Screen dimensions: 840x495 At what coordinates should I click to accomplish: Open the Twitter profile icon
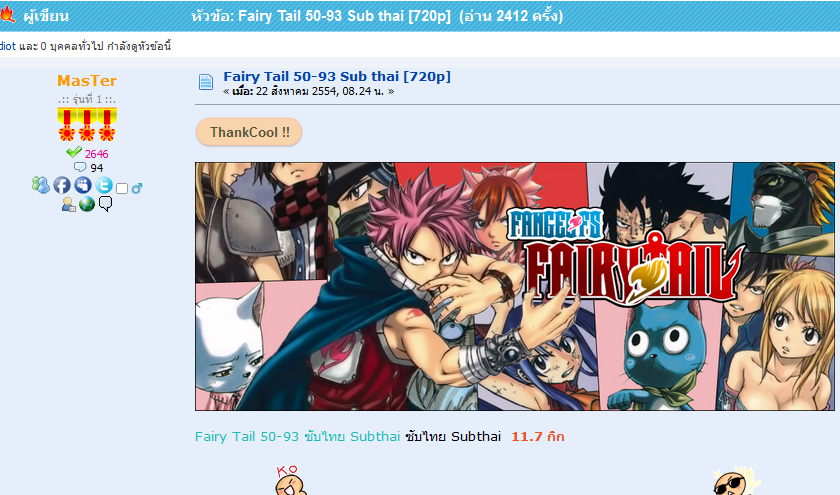tap(104, 185)
